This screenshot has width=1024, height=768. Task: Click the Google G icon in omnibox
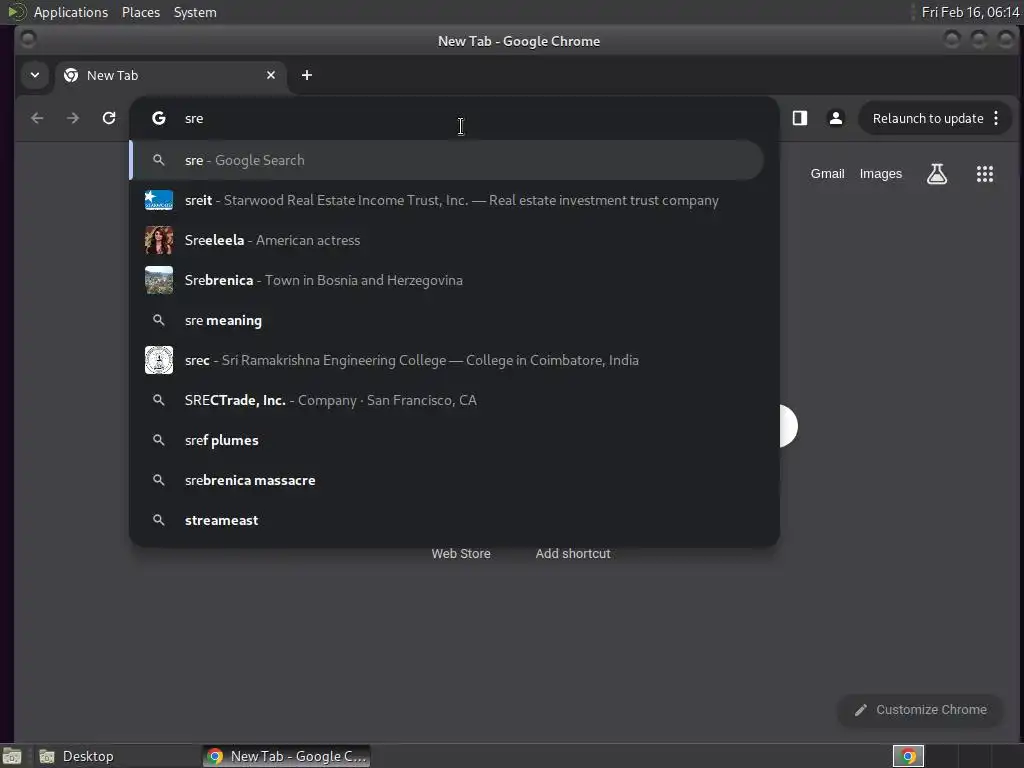(159, 118)
